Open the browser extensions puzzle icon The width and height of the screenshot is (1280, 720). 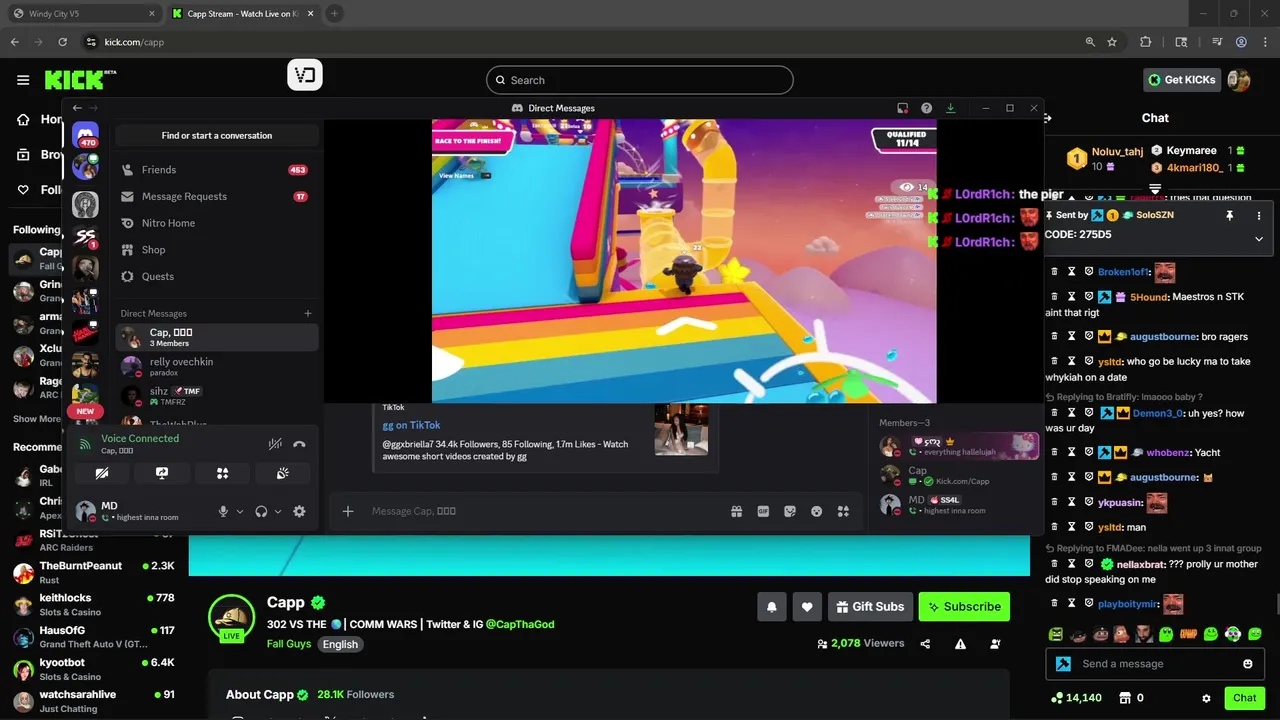point(1146,42)
